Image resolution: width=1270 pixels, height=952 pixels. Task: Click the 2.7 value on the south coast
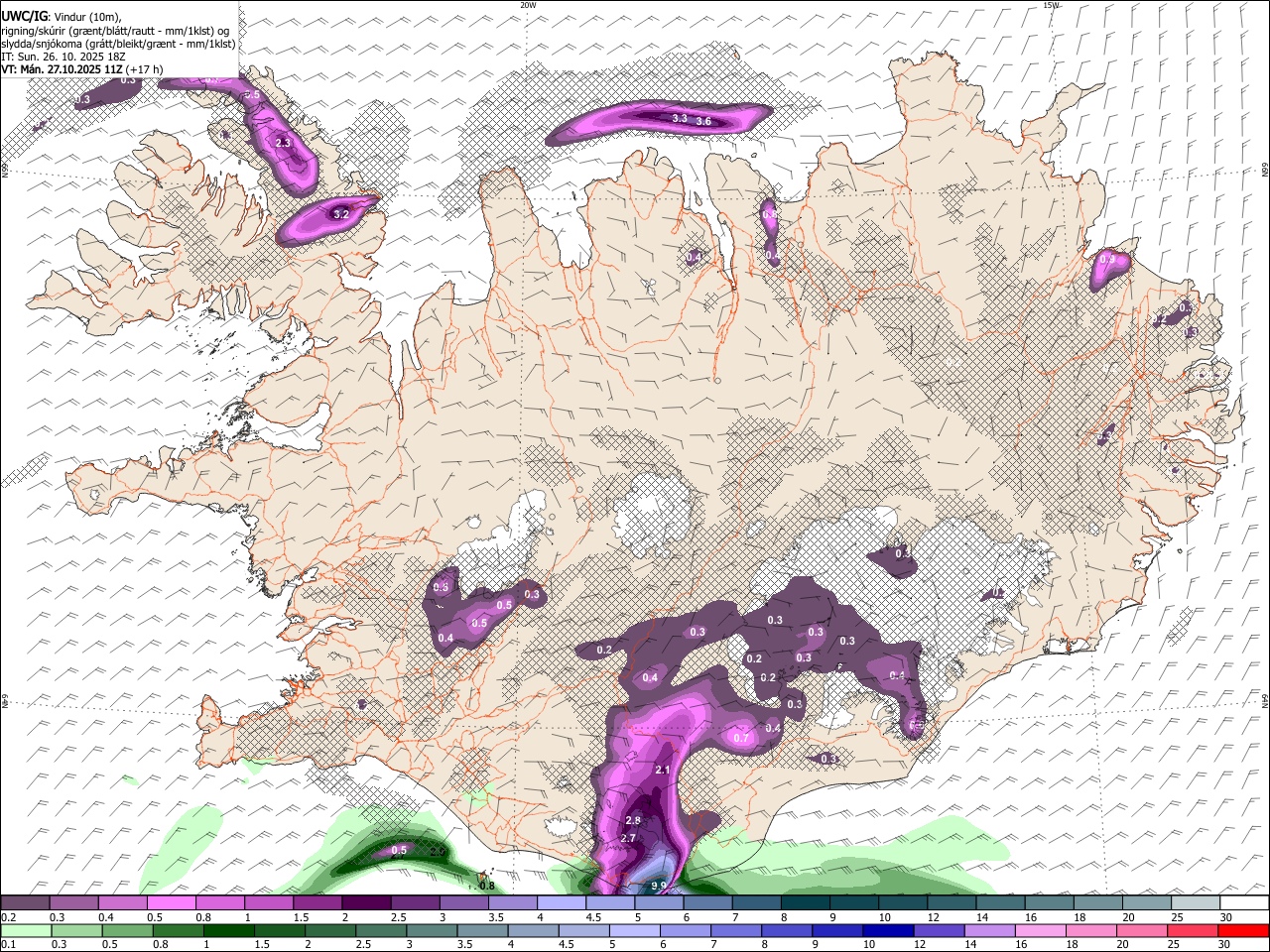click(628, 839)
